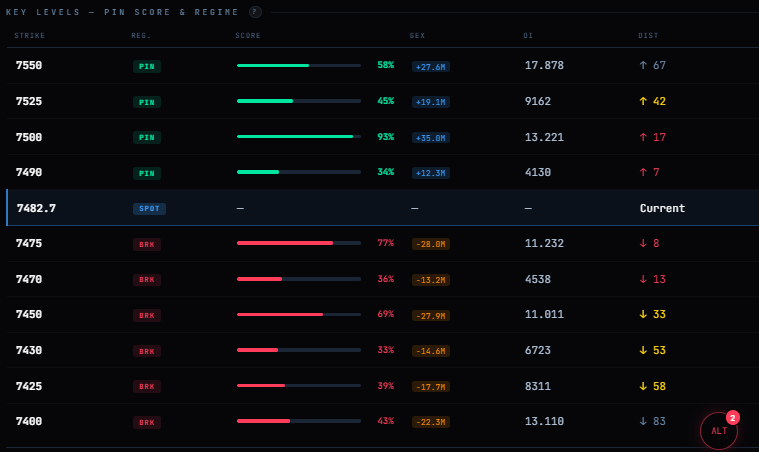Click the -28.0M GEX badge
759x452 pixels.
[431, 244]
